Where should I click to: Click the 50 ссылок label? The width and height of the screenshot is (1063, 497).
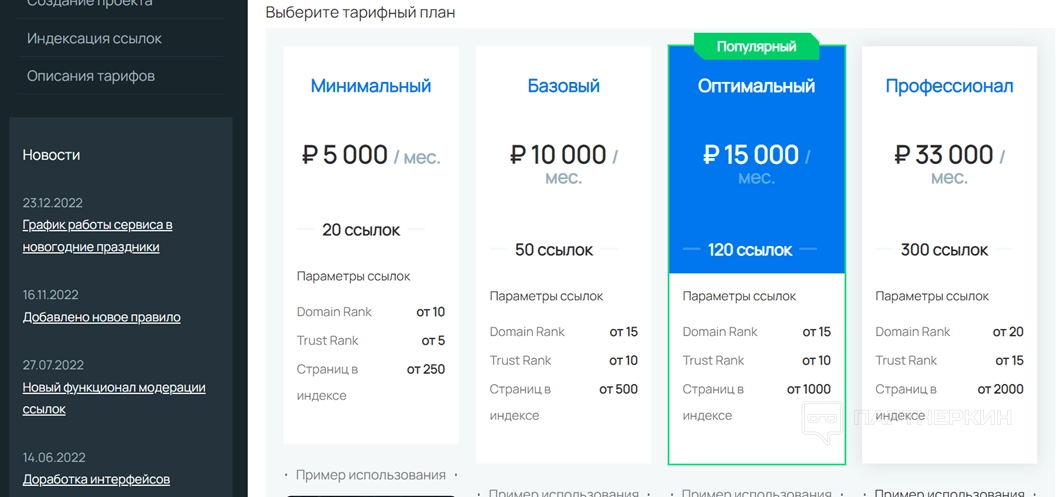pos(554,250)
